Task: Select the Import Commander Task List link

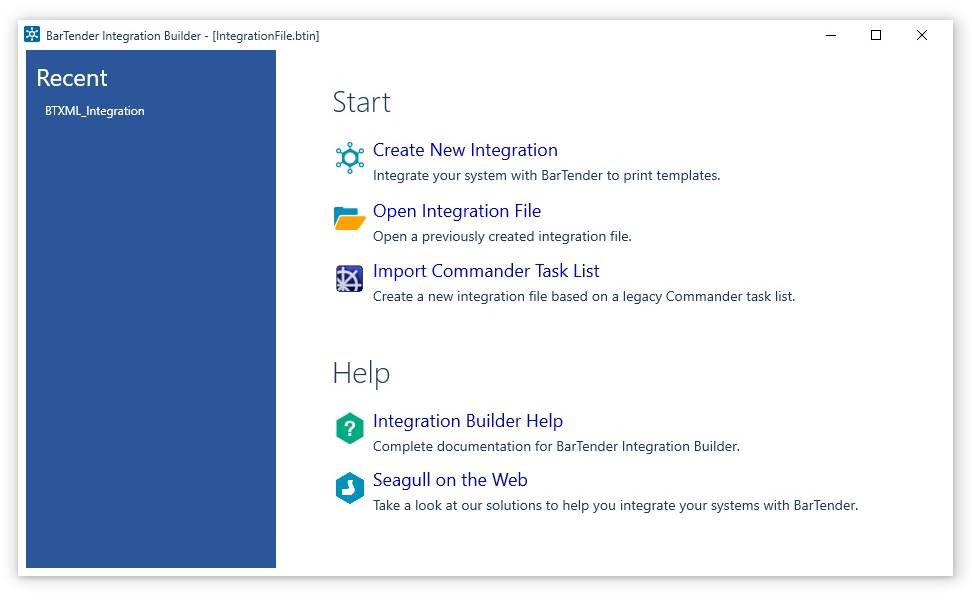Action: tap(486, 271)
